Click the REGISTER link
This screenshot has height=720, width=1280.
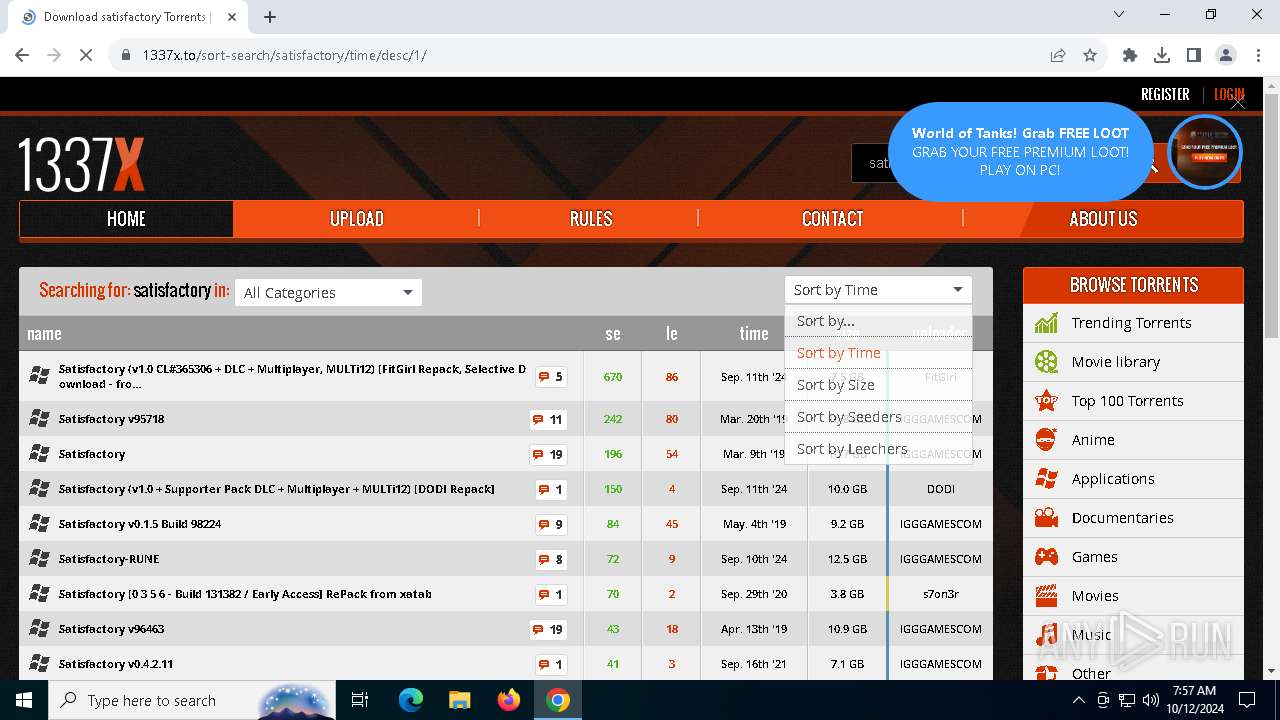[1165, 94]
